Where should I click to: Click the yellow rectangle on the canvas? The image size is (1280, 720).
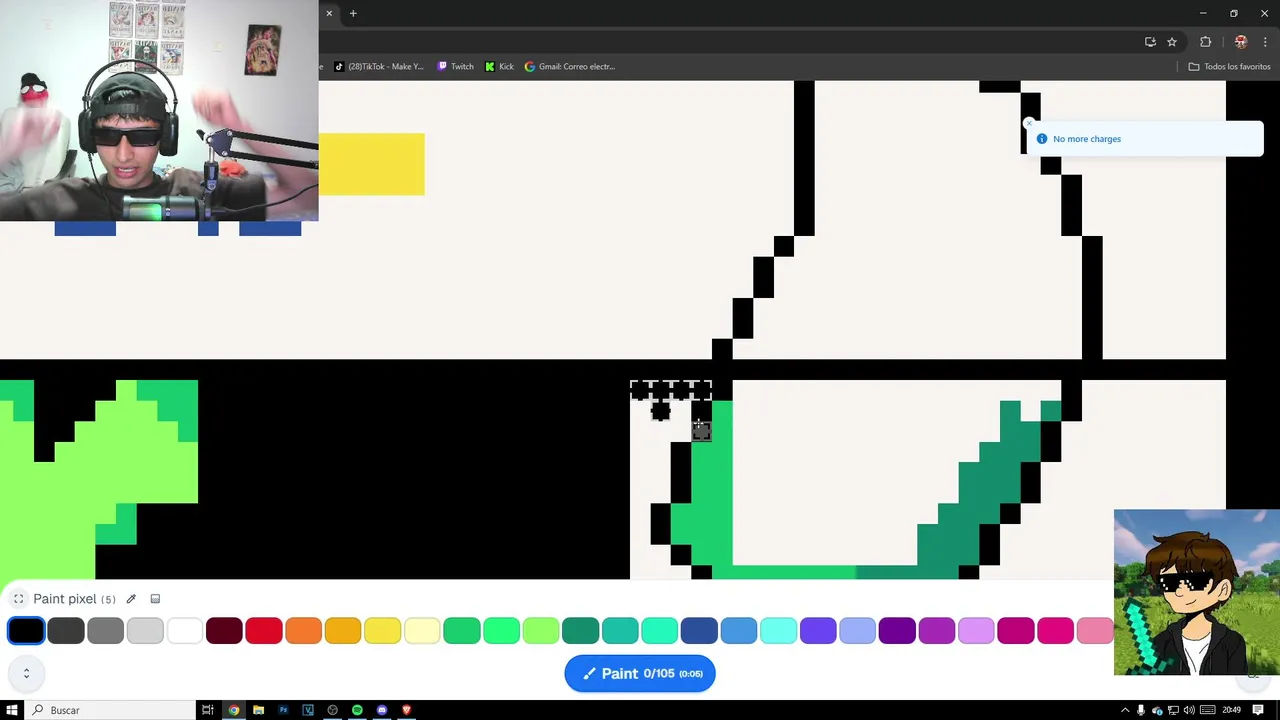click(x=372, y=164)
